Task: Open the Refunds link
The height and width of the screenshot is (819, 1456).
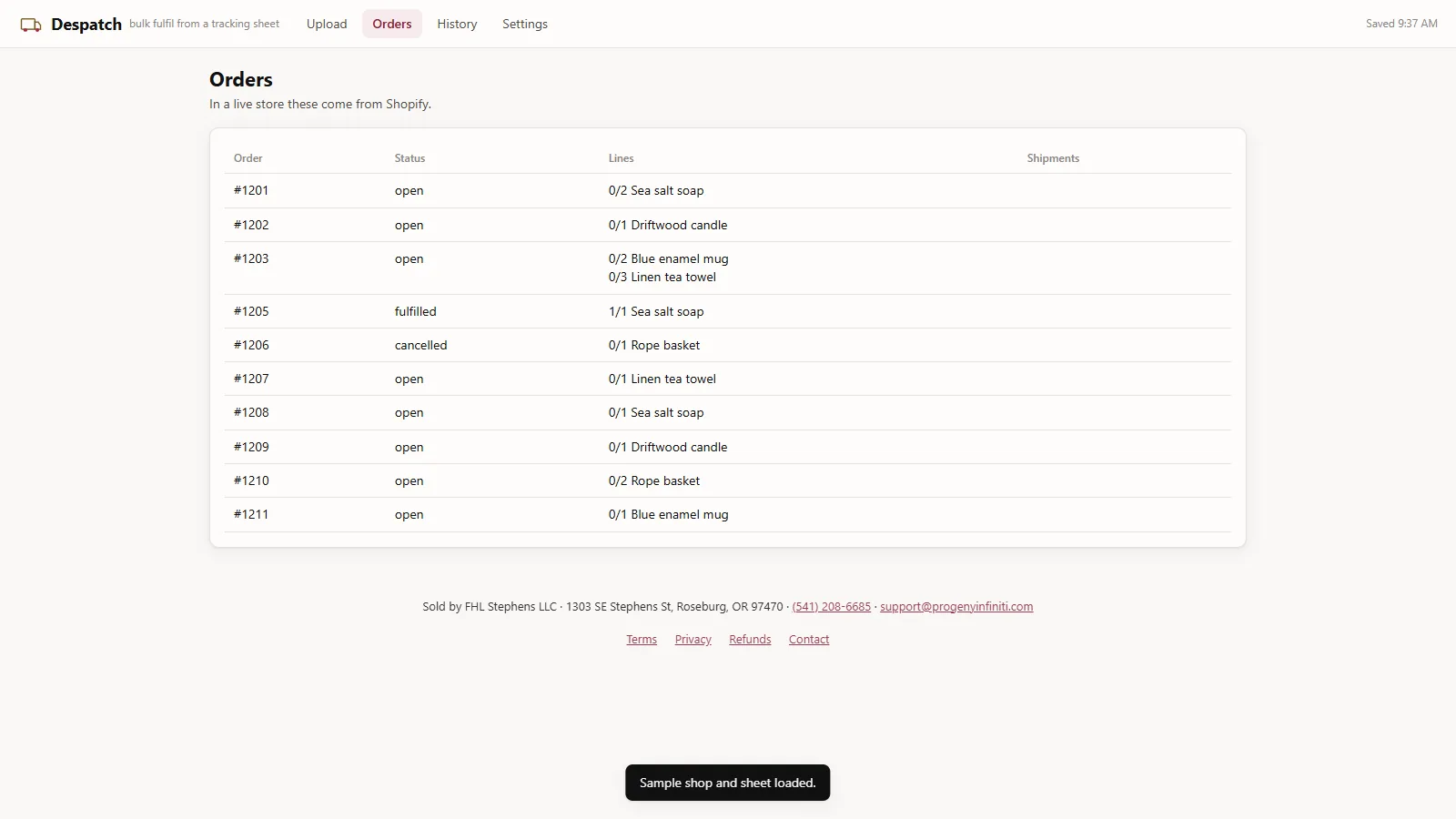Action: coord(750,640)
